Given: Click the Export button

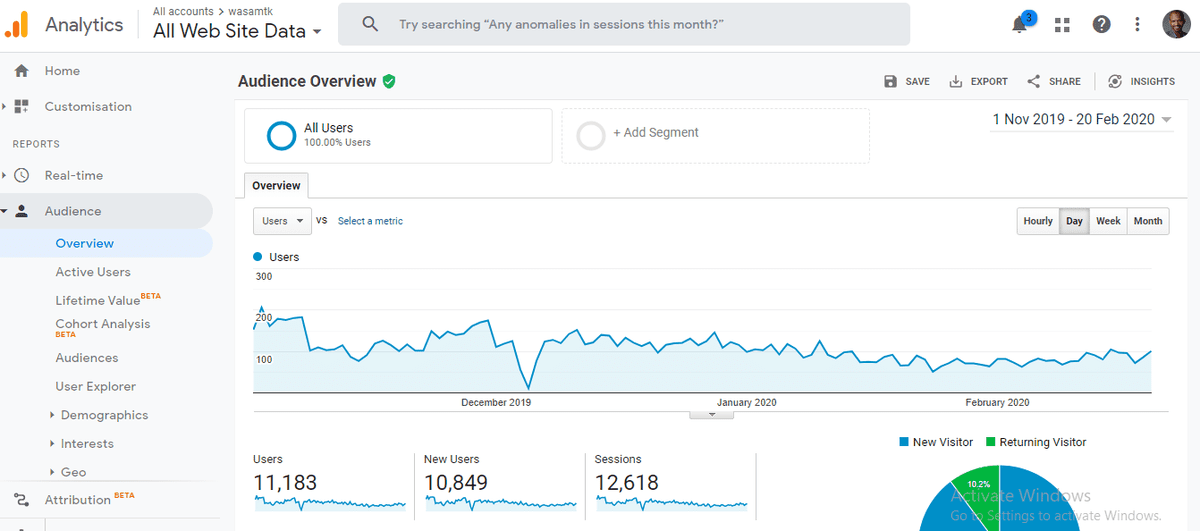Looking at the screenshot, I should pyautogui.click(x=978, y=82).
